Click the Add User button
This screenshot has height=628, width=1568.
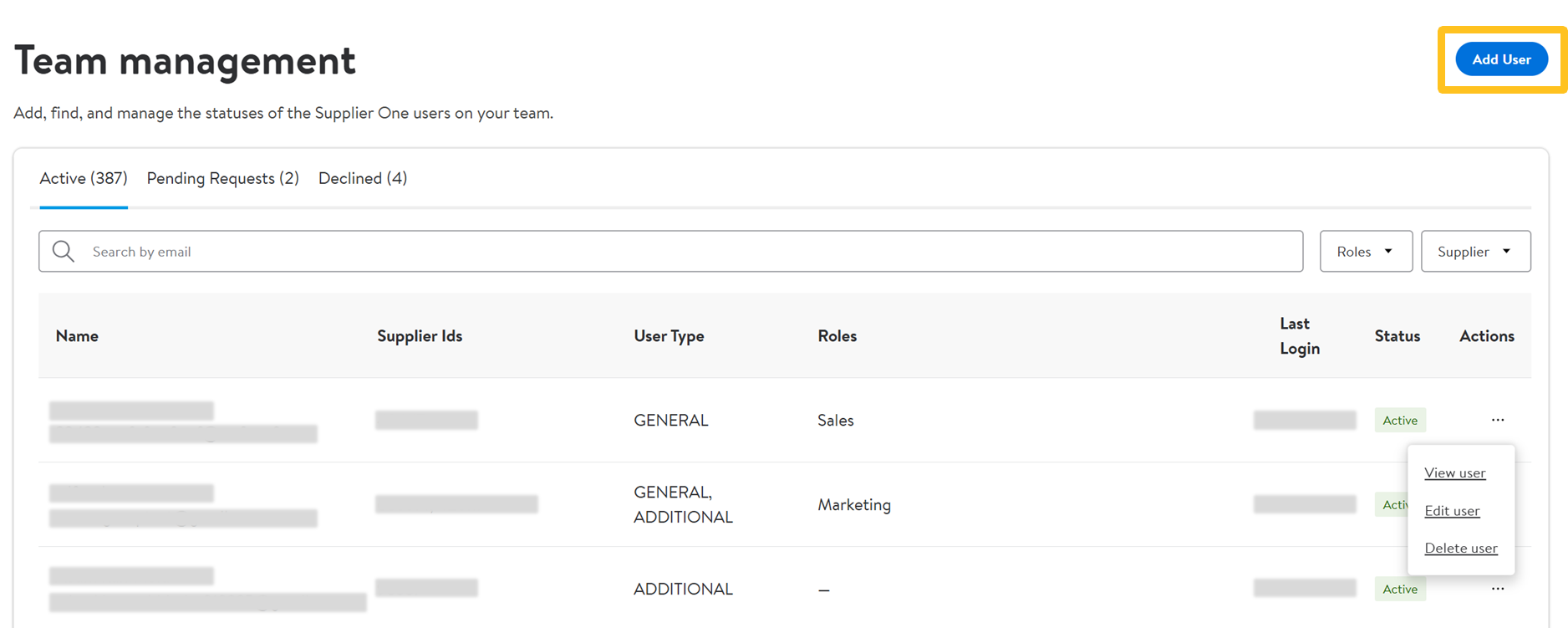tap(1501, 59)
